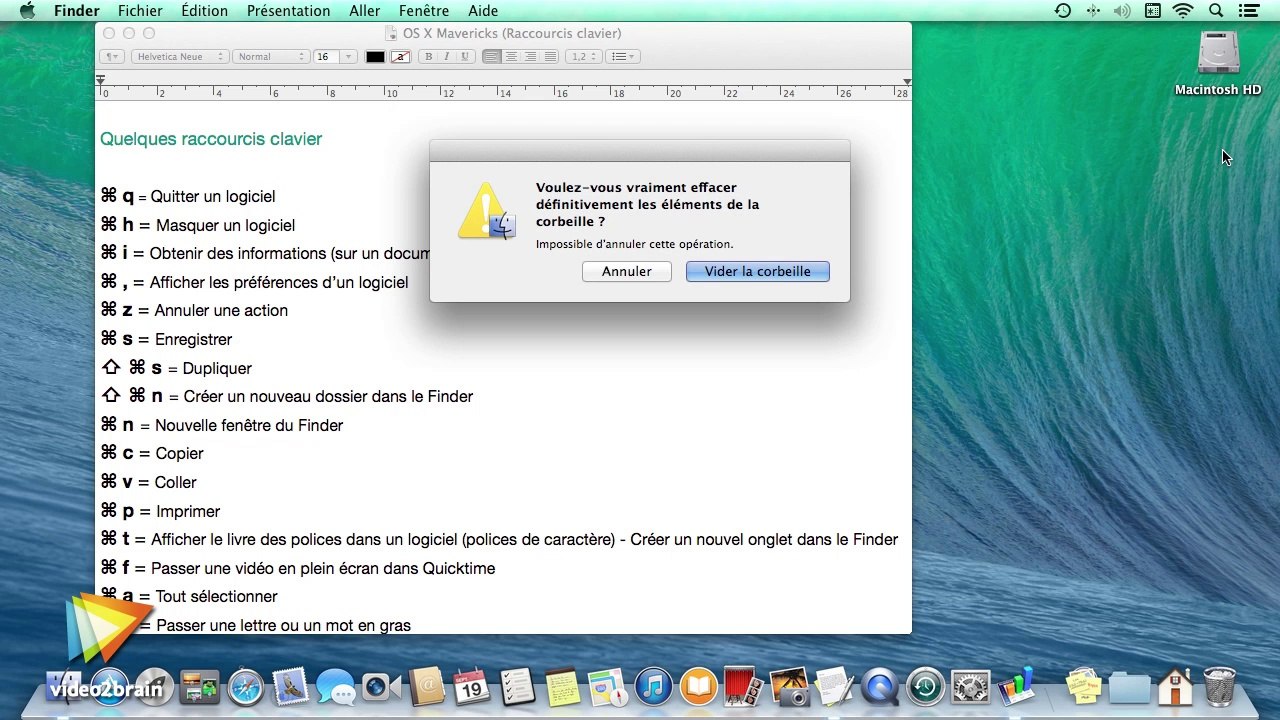Align text right in the toolbar
The height and width of the screenshot is (720, 1280).
point(530,57)
